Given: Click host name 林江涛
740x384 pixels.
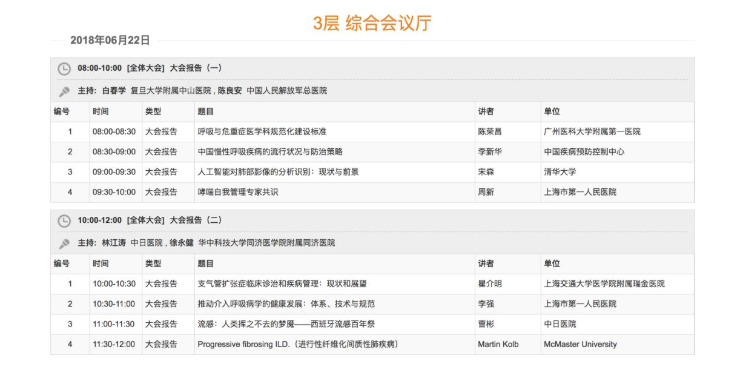Looking at the screenshot, I should [x=114, y=242].
